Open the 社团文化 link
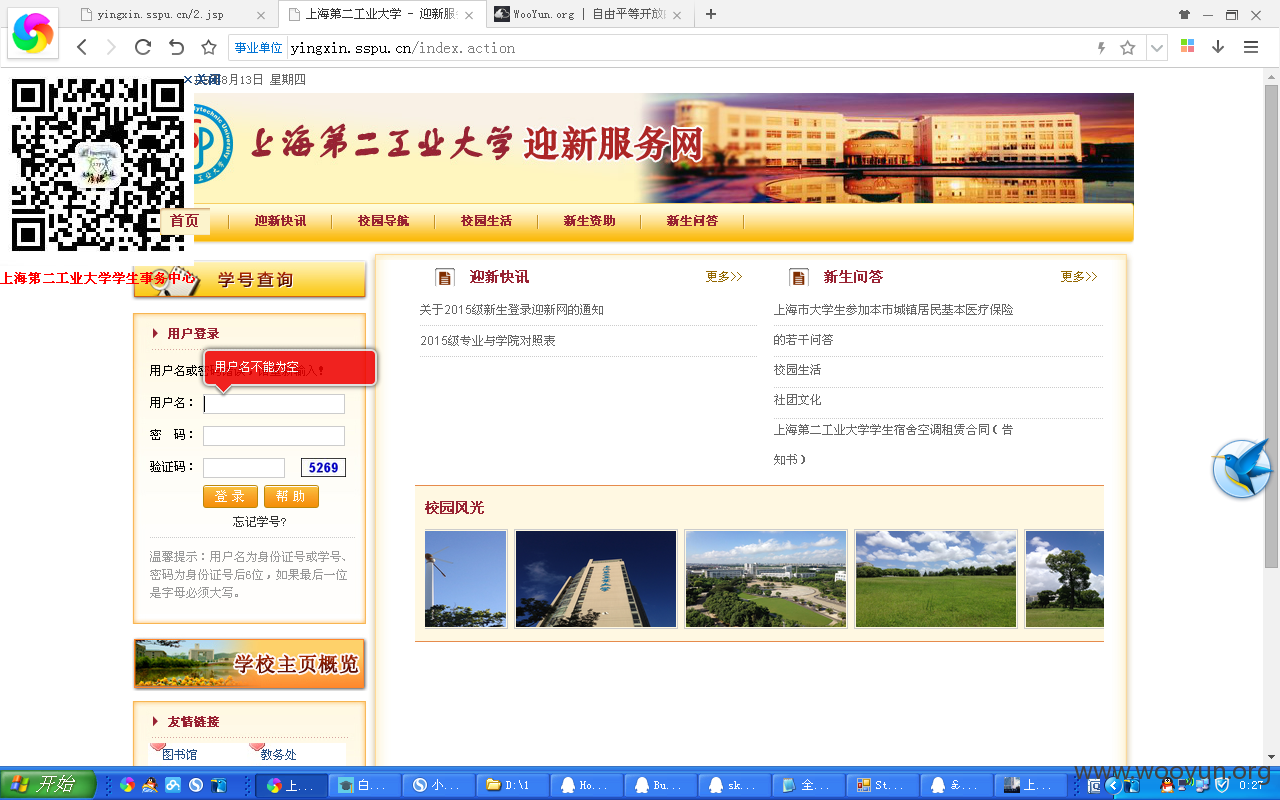 797,400
